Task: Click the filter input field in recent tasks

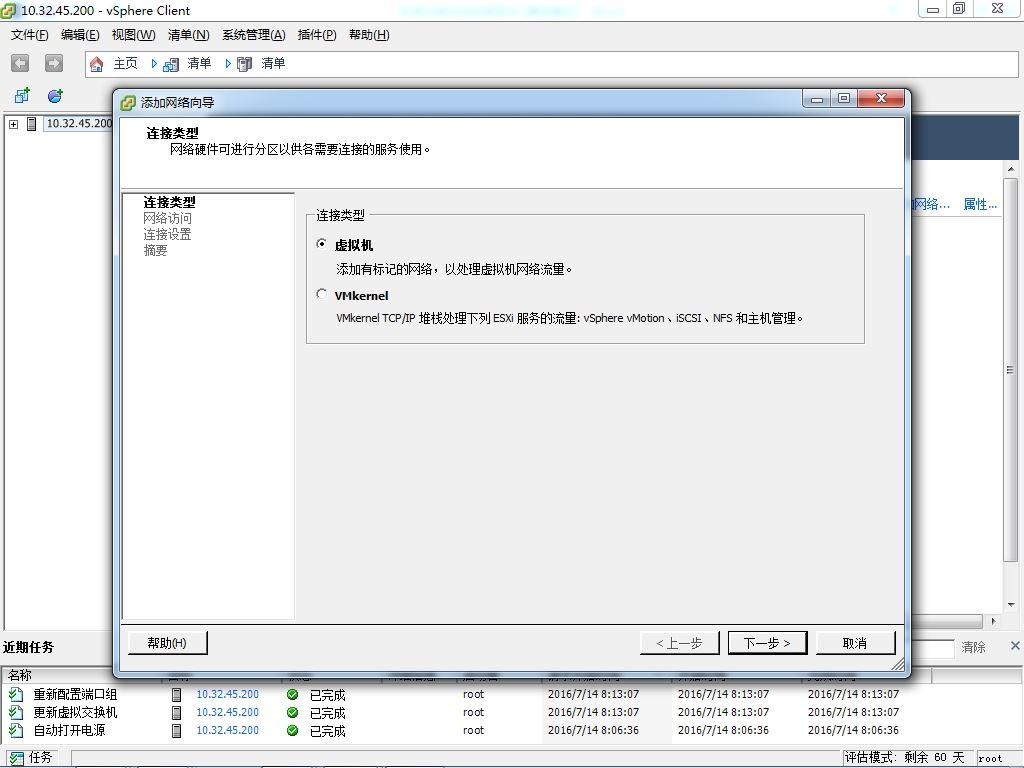Action: [x=933, y=648]
